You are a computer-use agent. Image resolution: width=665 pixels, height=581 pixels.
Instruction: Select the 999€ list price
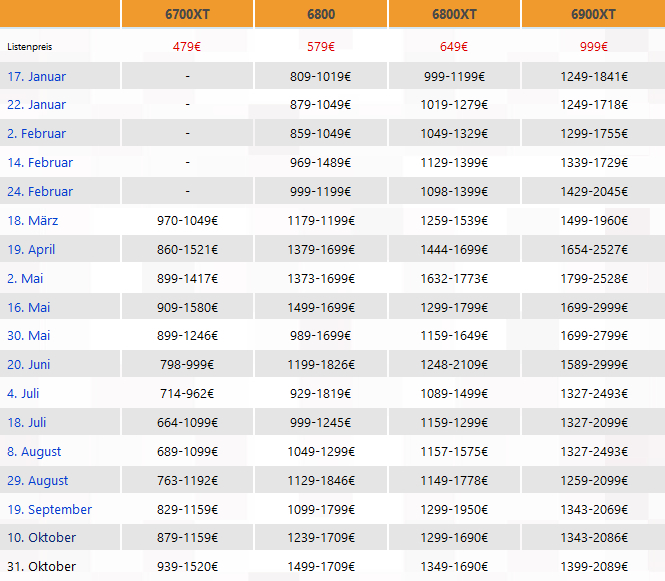[x=594, y=47]
